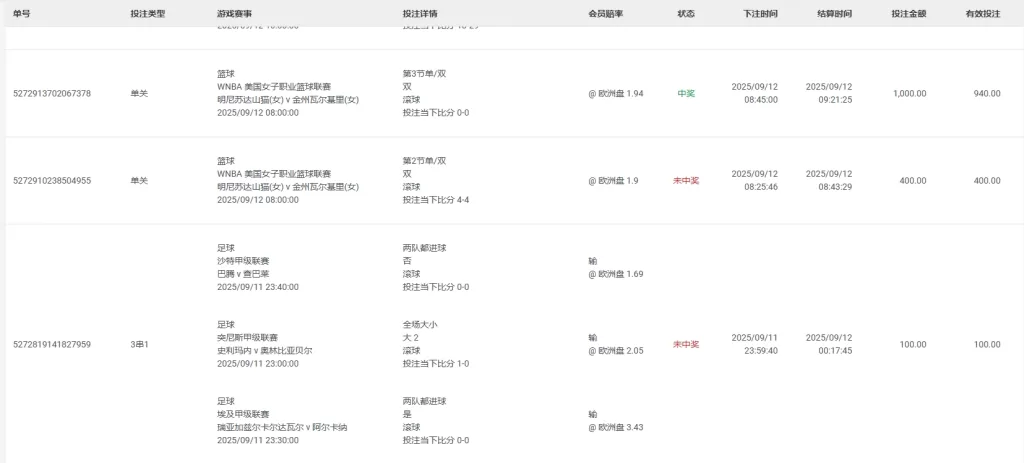The height and width of the screenshot is (463, 1024).
Task: Click the 沙特甲级联赛 match 巴腾 v 查巴莱
Action: point(243,274)
